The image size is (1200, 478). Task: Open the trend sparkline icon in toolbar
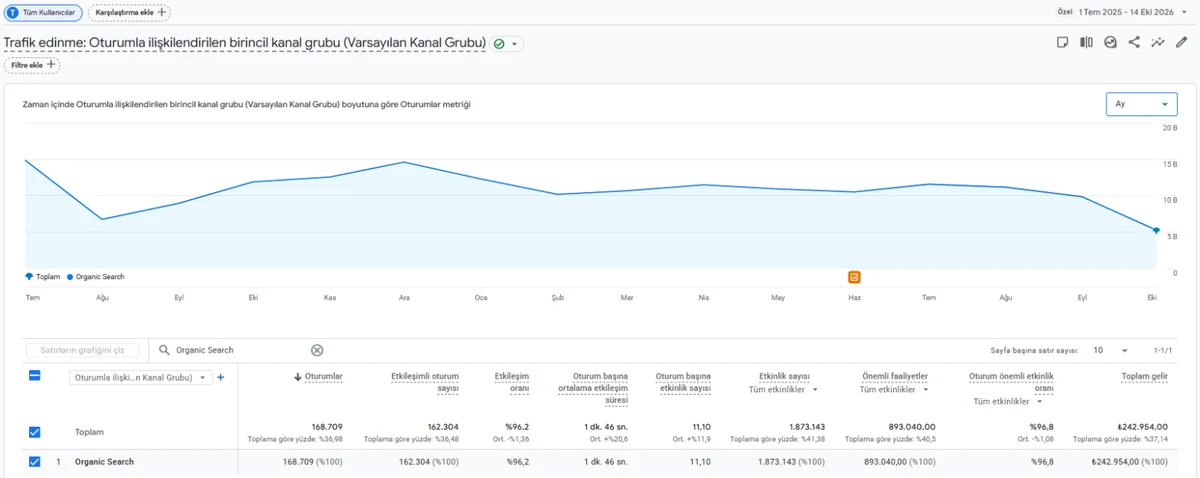click(x=1158, y=43)
